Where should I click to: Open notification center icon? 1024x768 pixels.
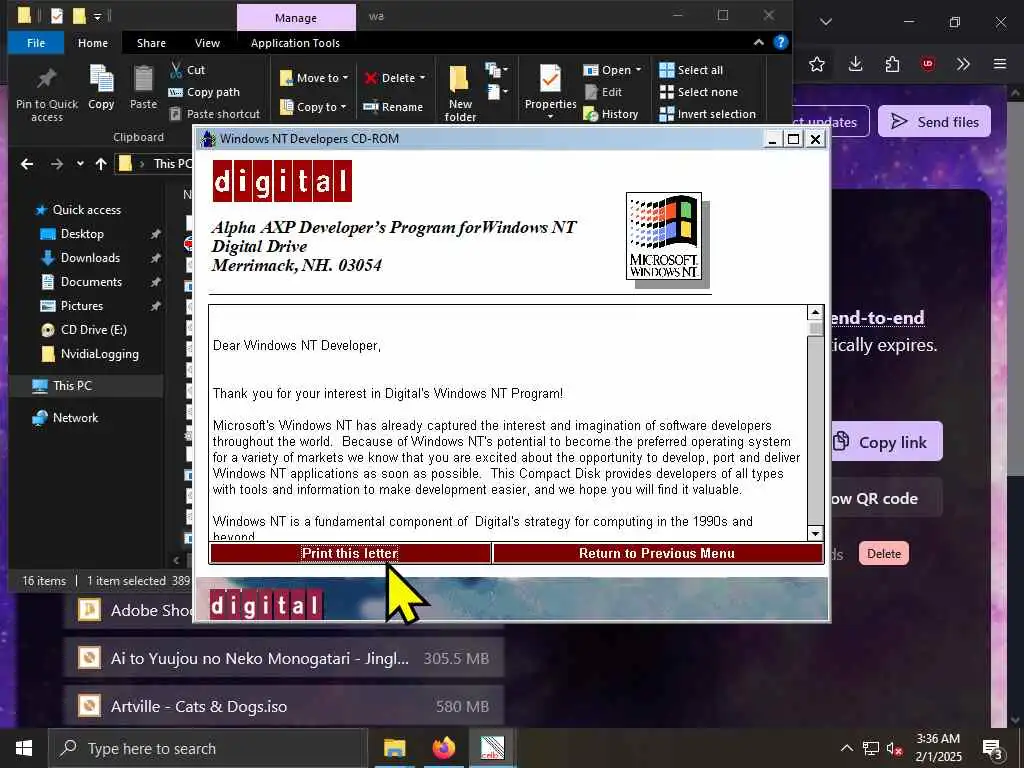(993, 749)
